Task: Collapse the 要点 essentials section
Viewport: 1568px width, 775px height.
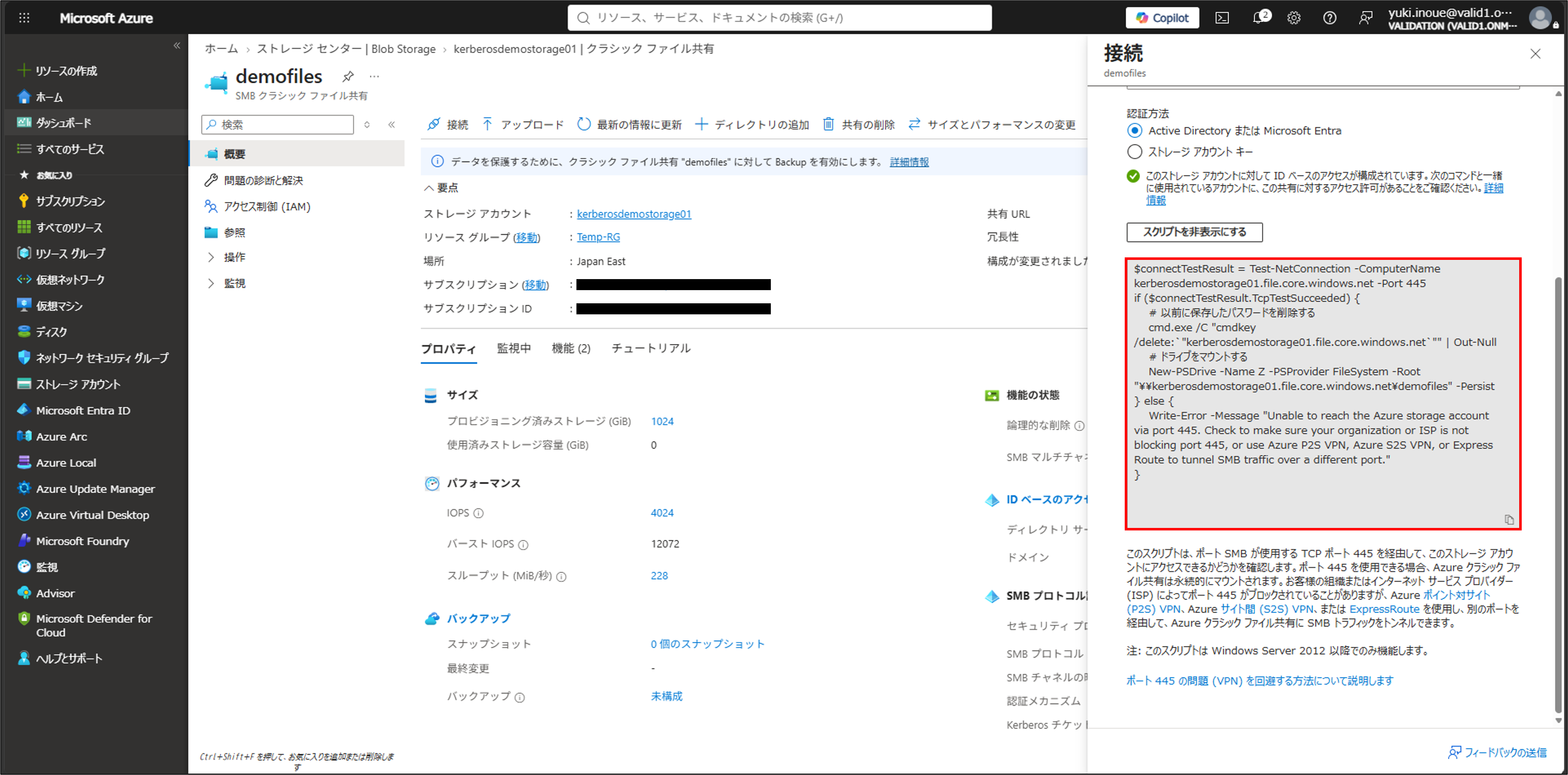Action: [x=441, y=188]
